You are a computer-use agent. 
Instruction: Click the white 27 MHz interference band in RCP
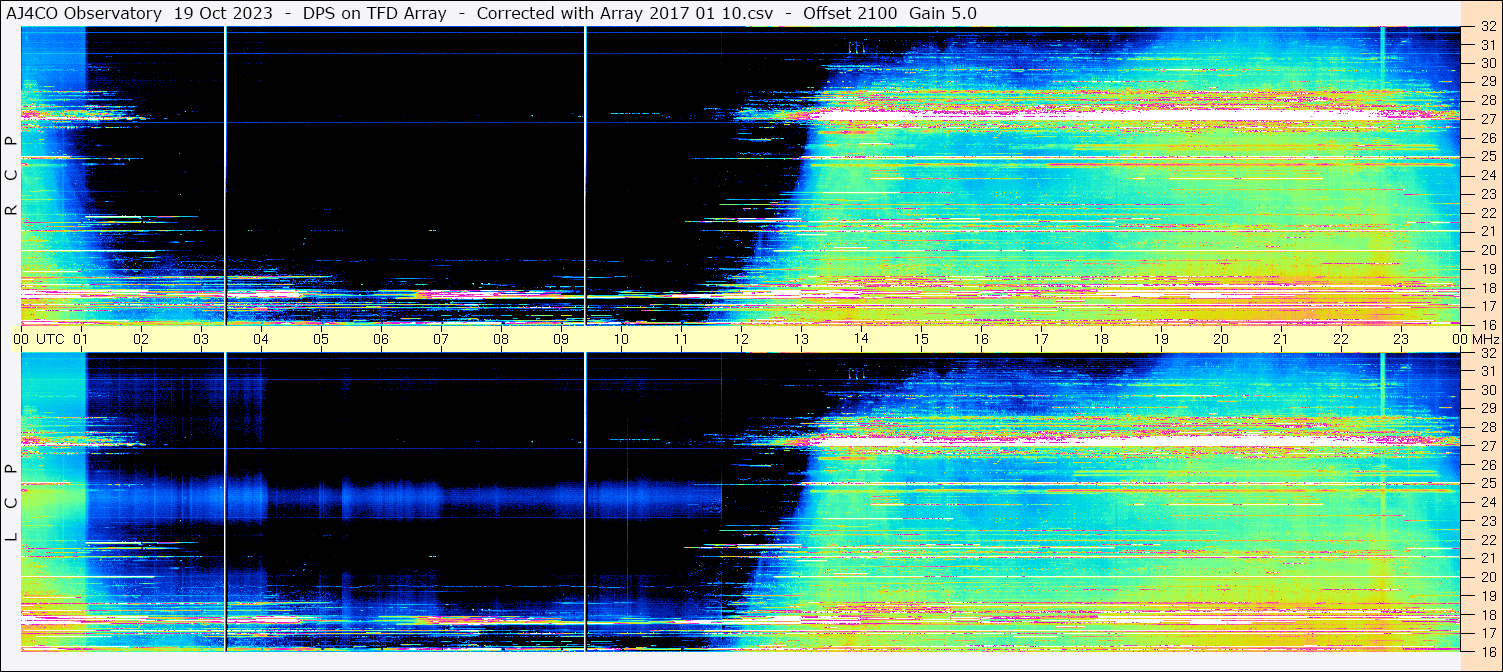(x=1100, y=116)
